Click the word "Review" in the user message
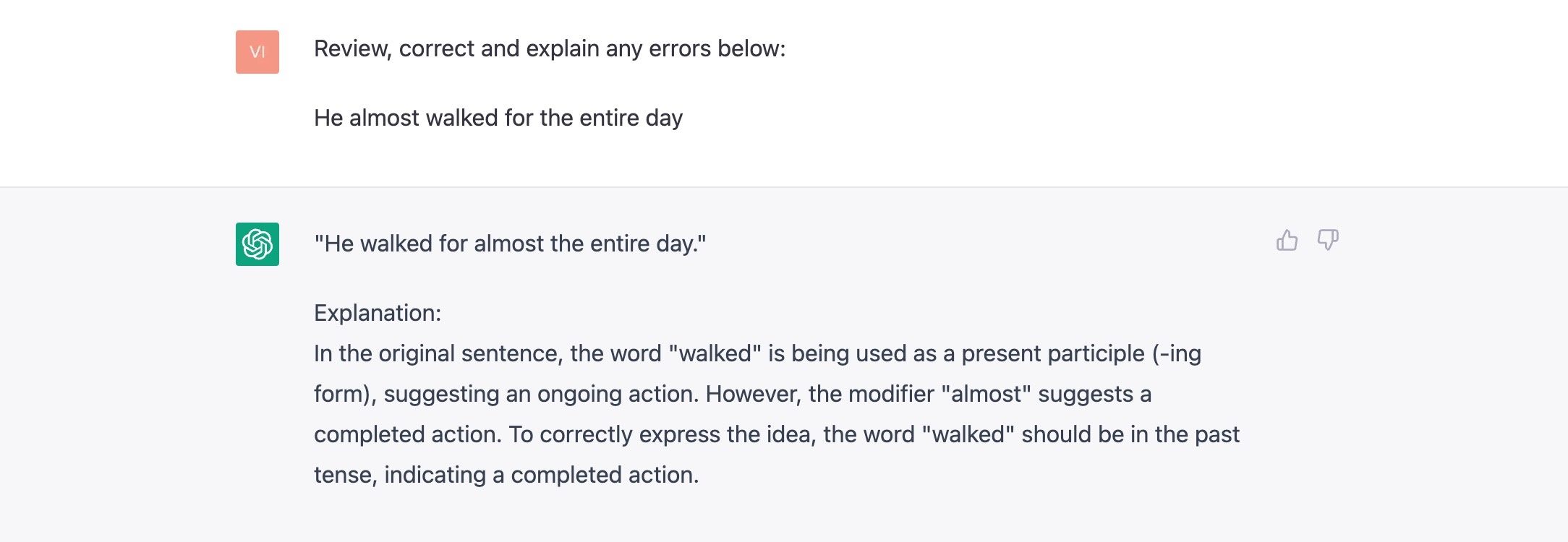 [x=352, y=48]
